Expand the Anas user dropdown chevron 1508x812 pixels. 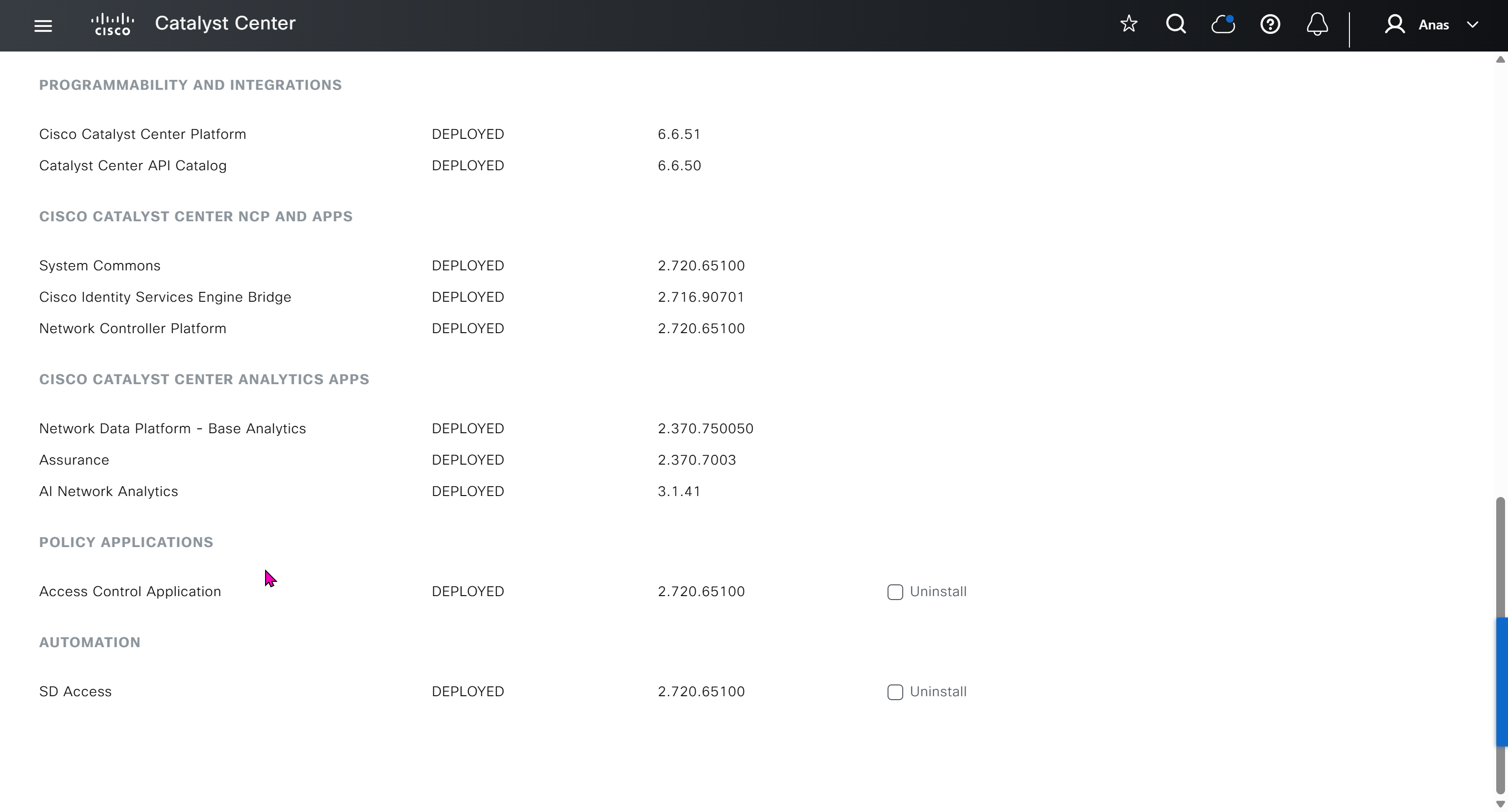point(1472,25)
